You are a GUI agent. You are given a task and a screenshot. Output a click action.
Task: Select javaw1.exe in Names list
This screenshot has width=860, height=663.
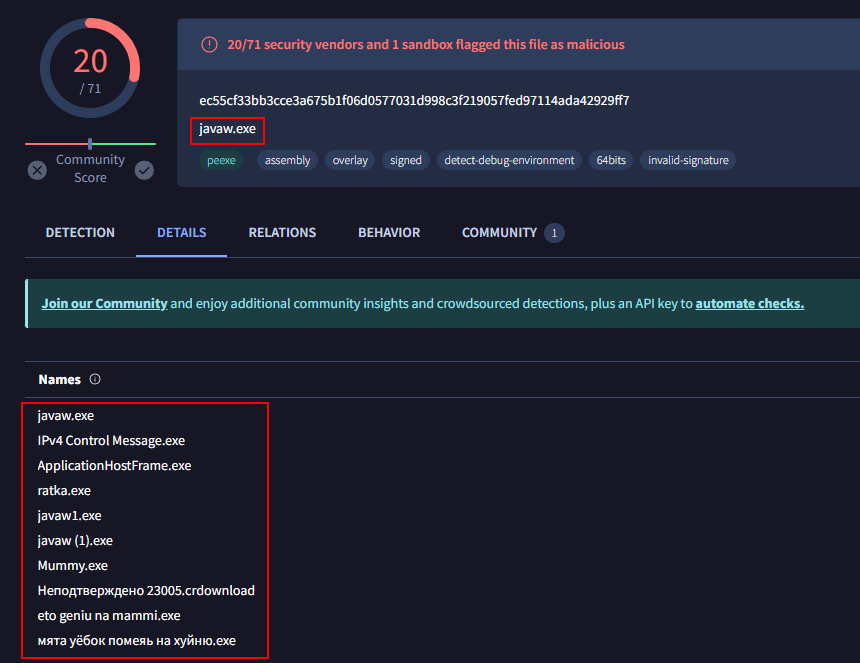coord(69,515)
